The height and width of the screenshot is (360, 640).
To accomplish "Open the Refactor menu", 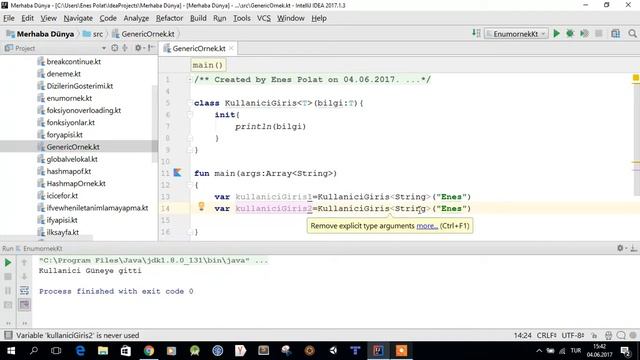I will (x=169, y=18).
